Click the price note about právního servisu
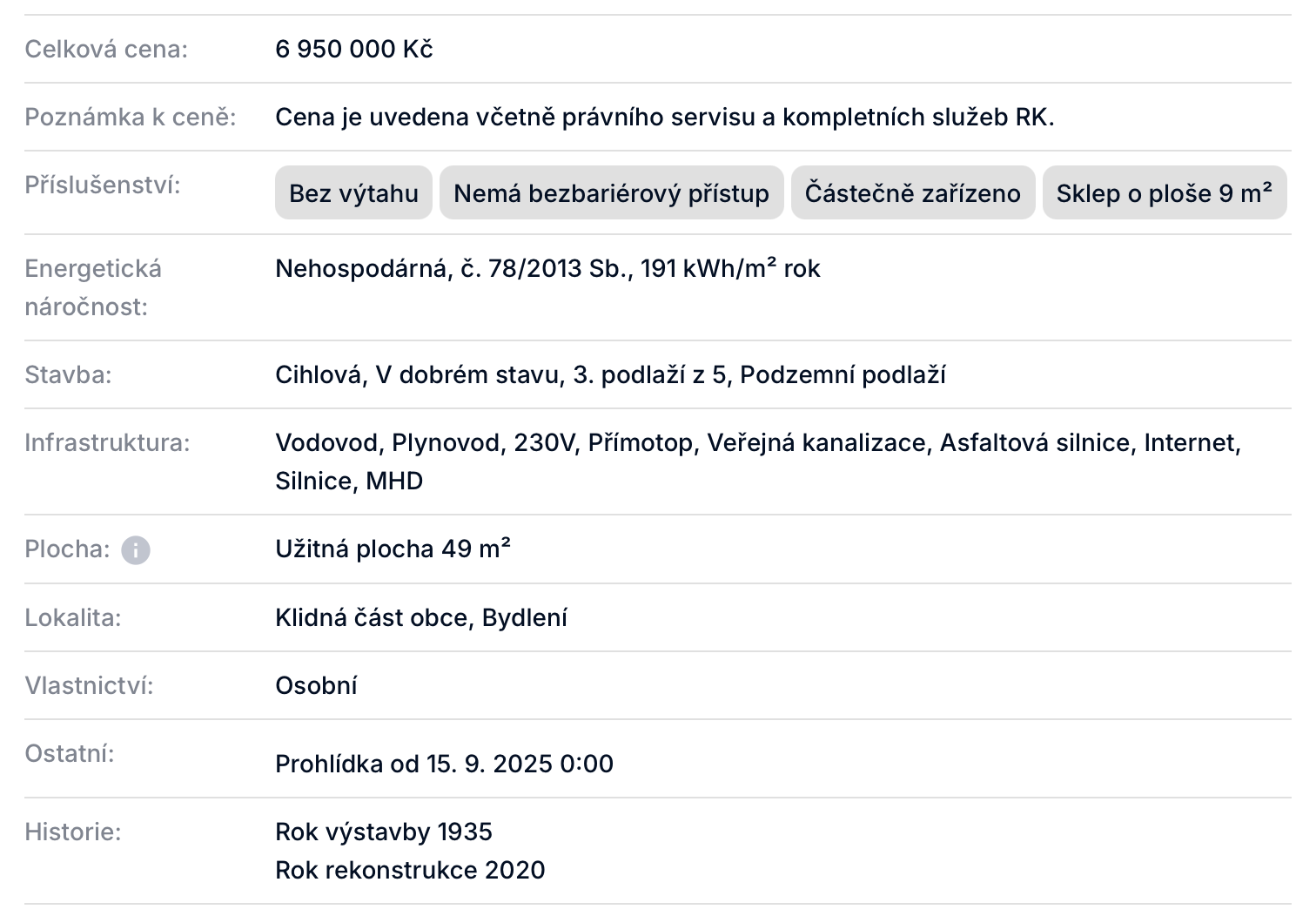The height and width of the screenshot is (916, 1316). (x=665, y=117)
